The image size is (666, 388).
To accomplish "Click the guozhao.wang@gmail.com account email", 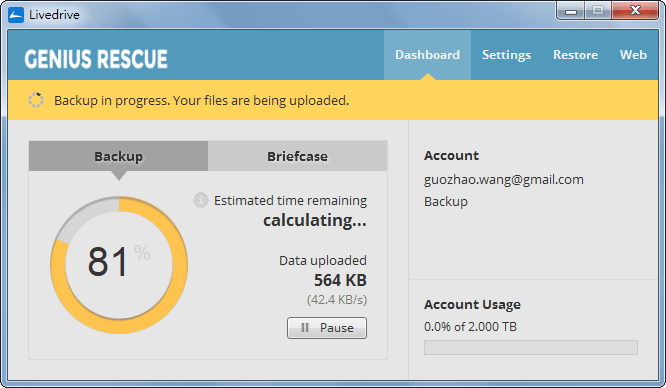I will tap(504, 180).
